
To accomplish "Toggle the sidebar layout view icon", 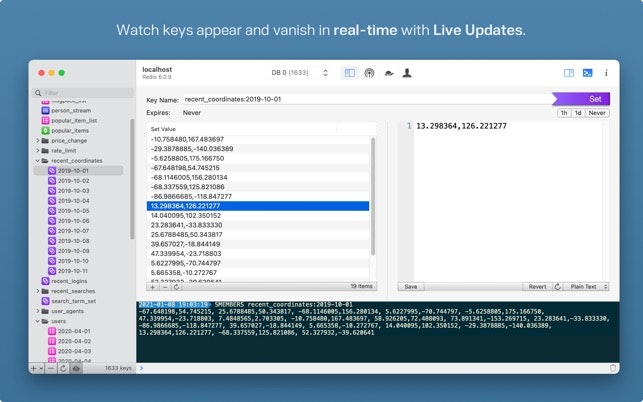I will (x=350, y=73).
